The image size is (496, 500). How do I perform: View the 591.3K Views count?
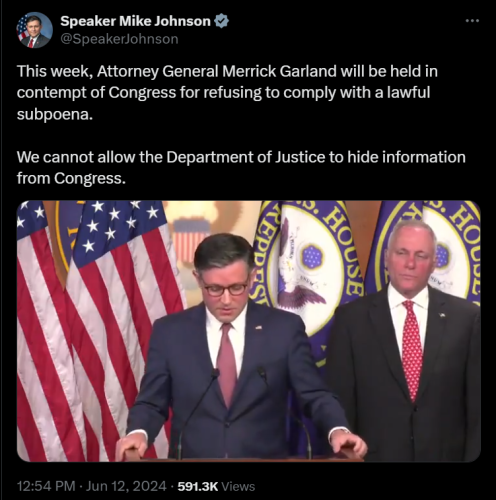[216, 486]
